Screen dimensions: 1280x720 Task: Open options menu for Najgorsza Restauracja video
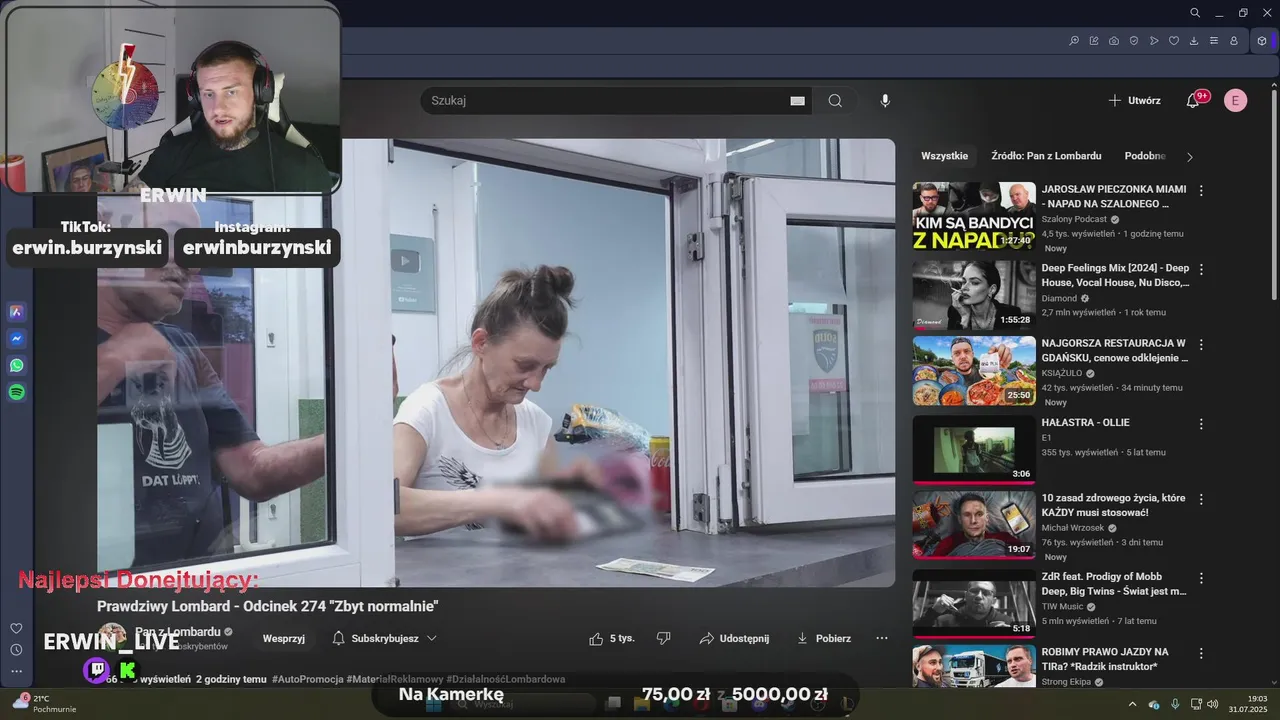[x=1201, y=344]
